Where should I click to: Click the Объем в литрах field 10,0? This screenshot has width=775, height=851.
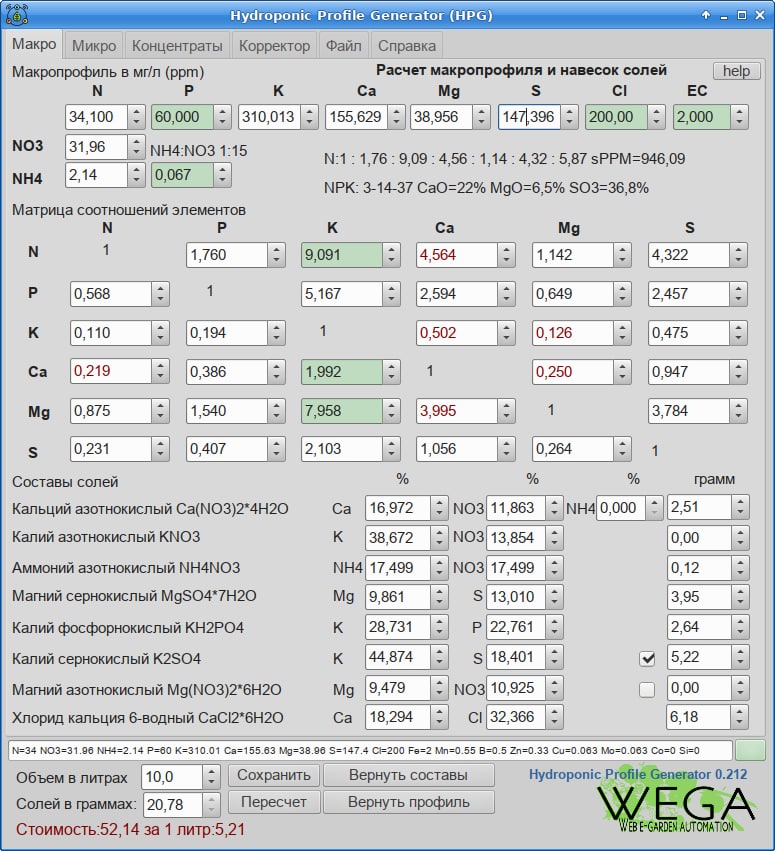[172, 777]
